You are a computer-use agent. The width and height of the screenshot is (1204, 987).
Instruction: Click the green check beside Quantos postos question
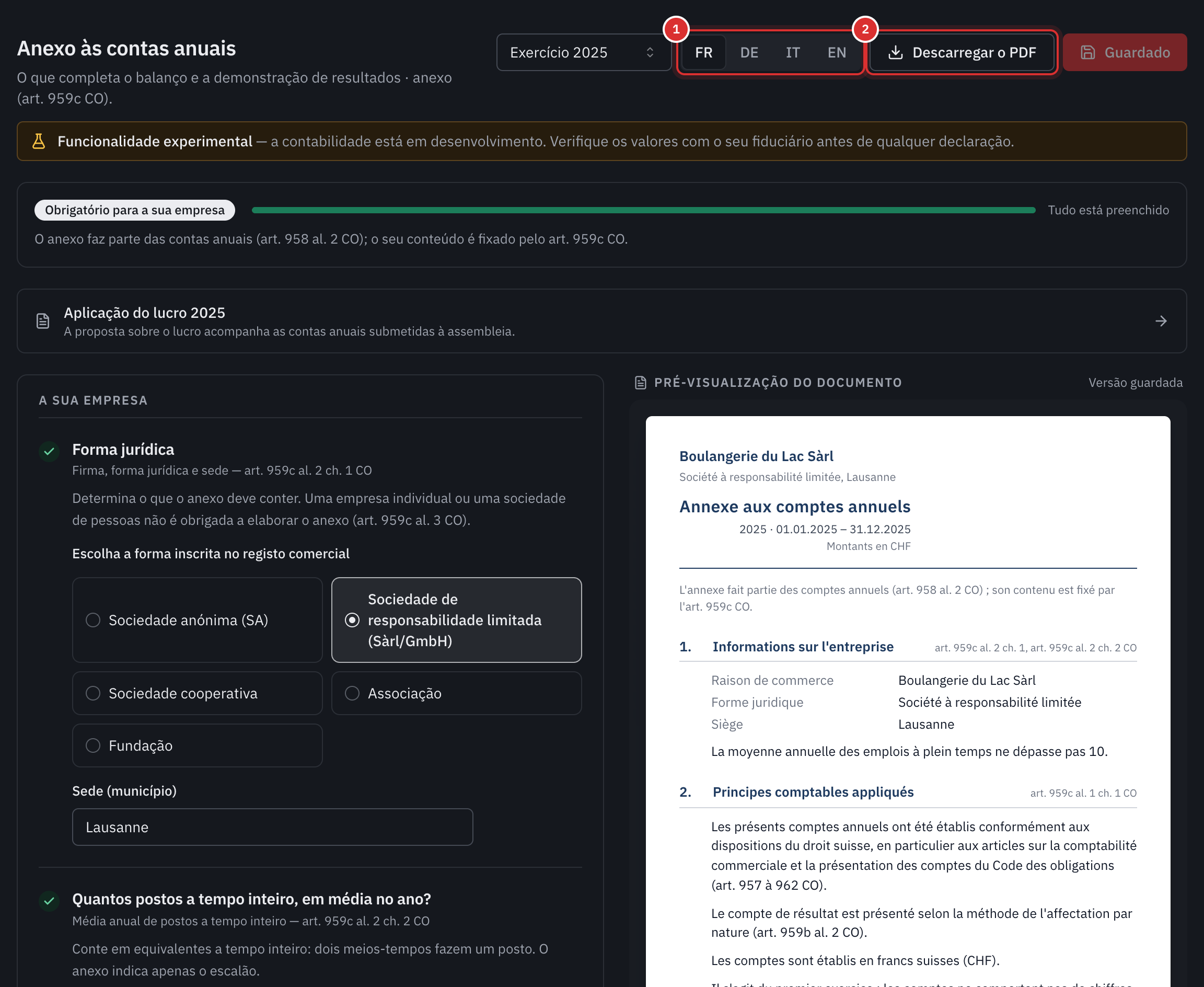click(x=50, y=901)
